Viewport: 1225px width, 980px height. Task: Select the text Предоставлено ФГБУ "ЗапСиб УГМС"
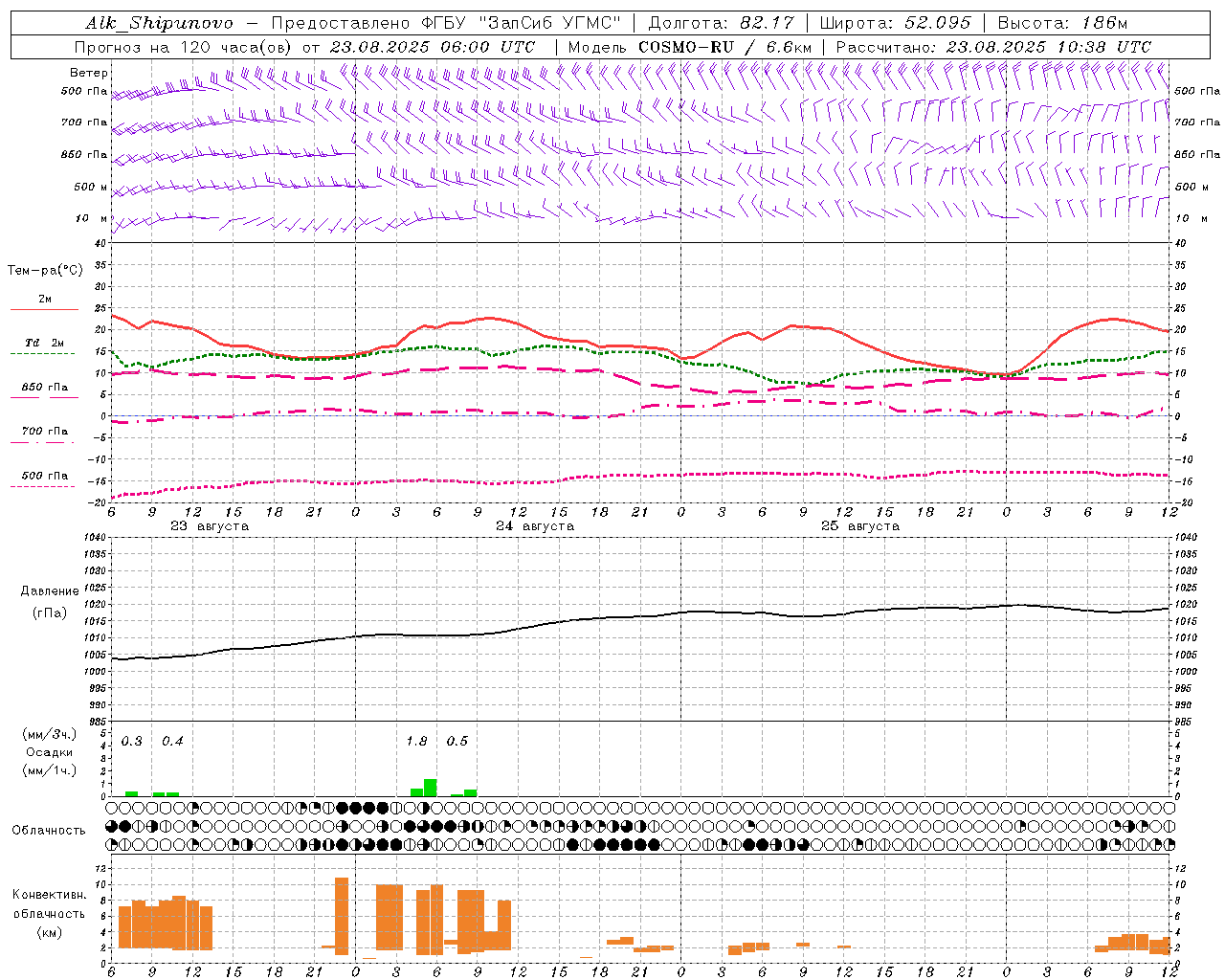pyautogui.click(x=447, y=23)
